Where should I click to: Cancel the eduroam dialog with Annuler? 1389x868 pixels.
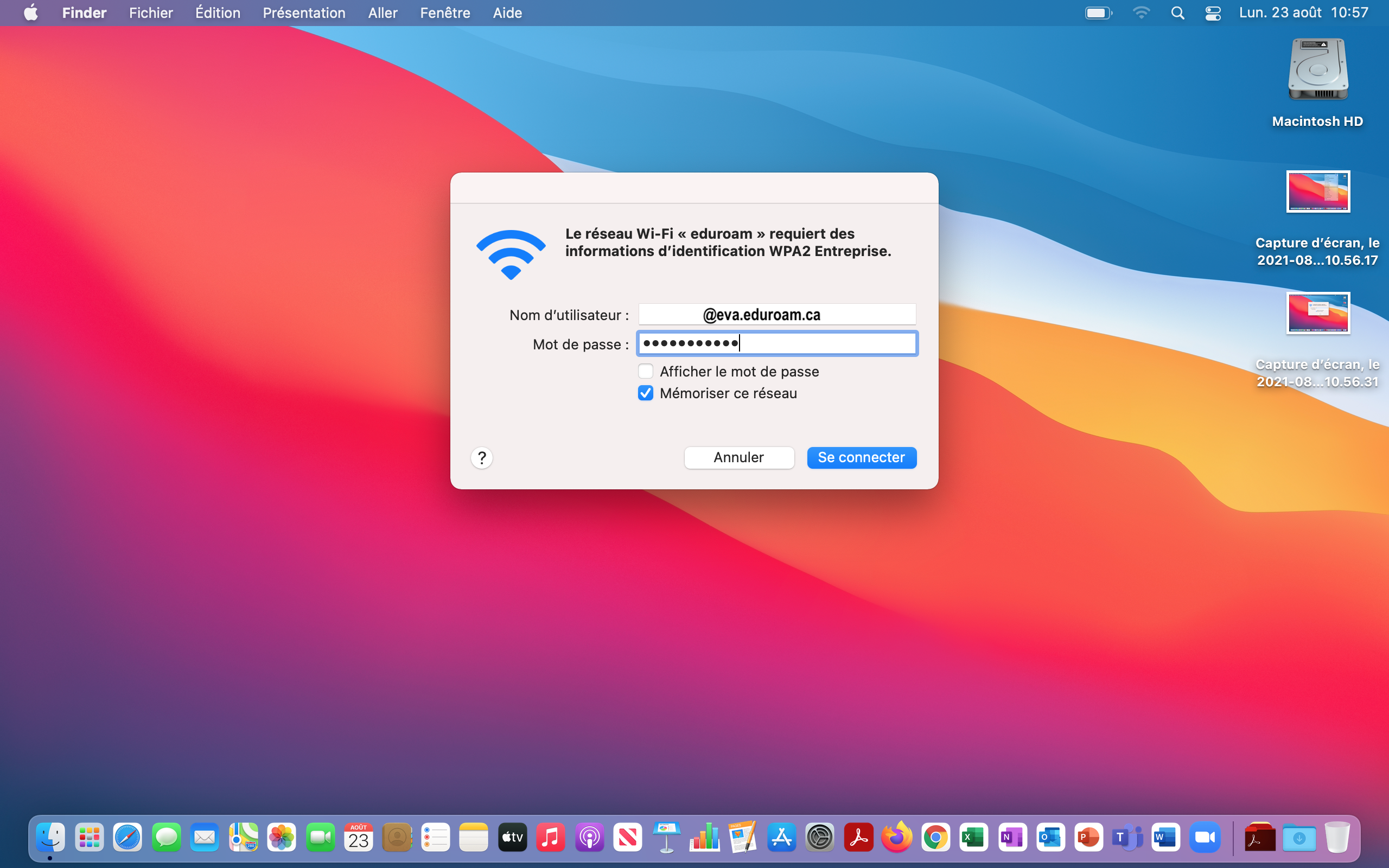click(738, 457)
